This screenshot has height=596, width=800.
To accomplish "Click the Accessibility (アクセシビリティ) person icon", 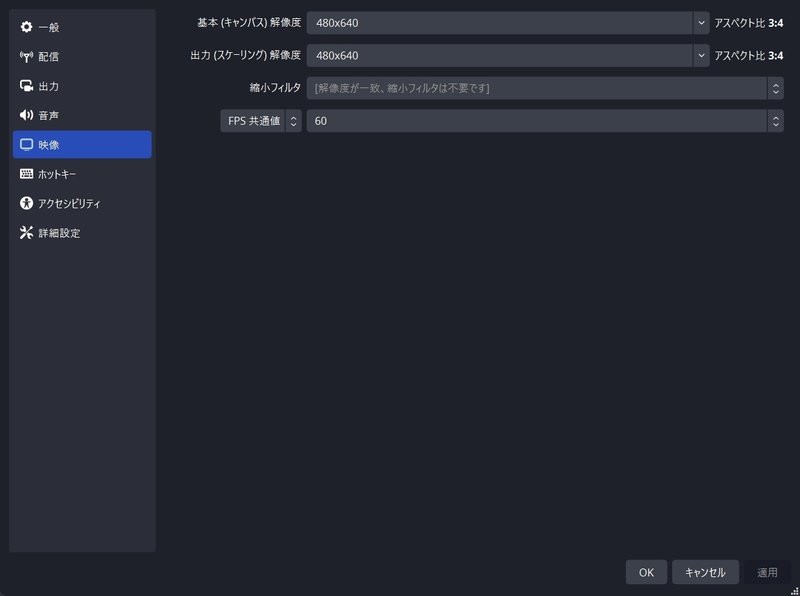I will pyautogui.click(x=26, y=203).
